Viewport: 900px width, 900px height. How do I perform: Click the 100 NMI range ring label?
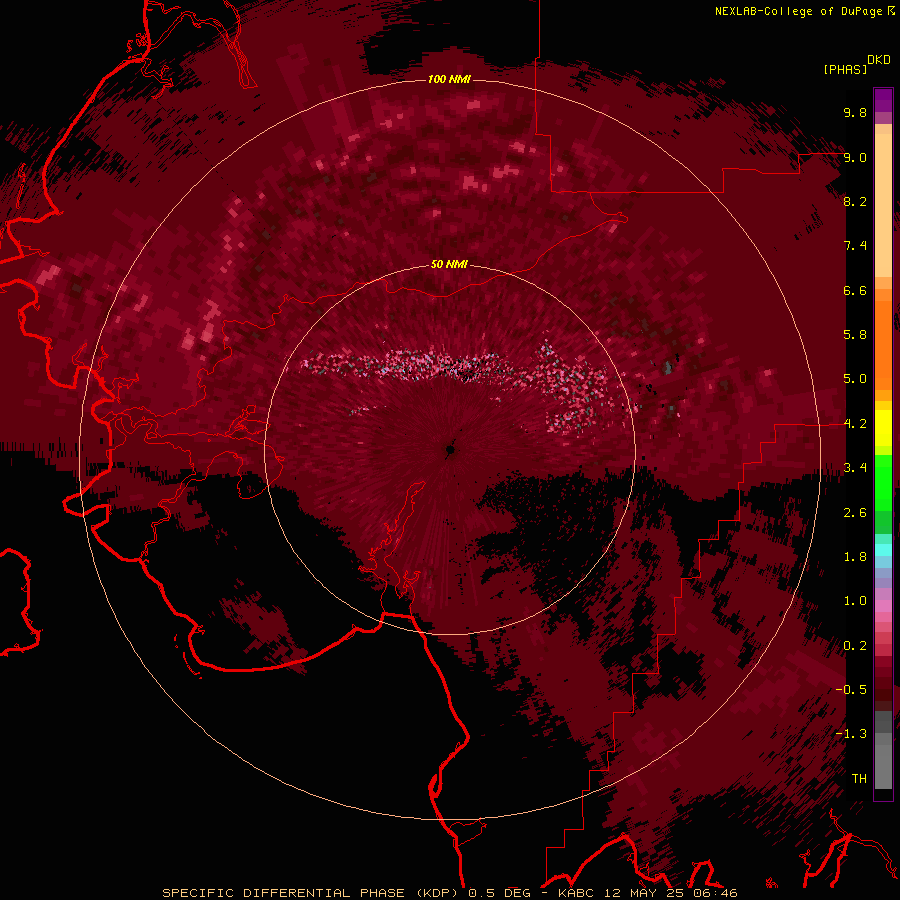tap(449, 79)
